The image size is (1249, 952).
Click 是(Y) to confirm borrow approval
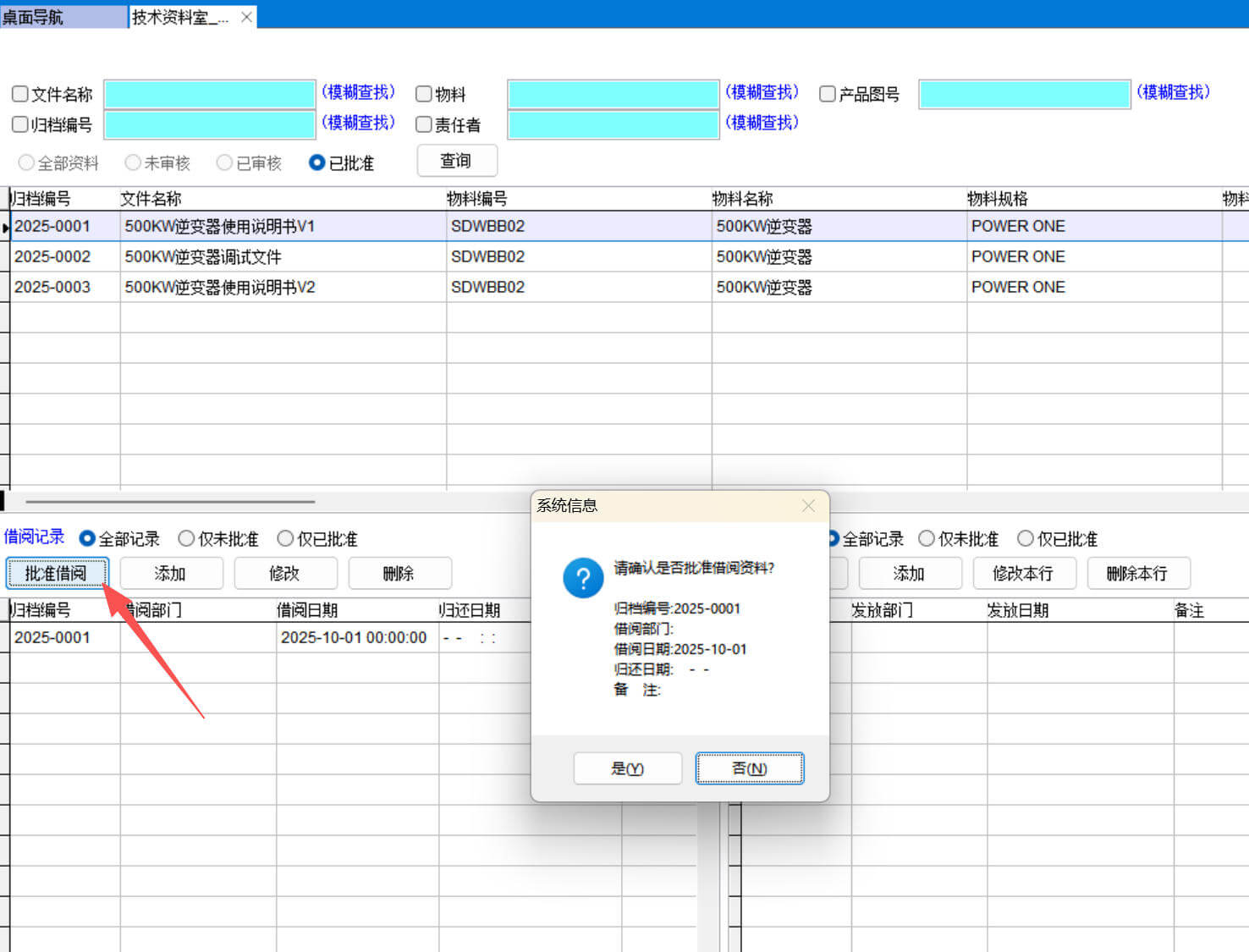tap(627, 768)
